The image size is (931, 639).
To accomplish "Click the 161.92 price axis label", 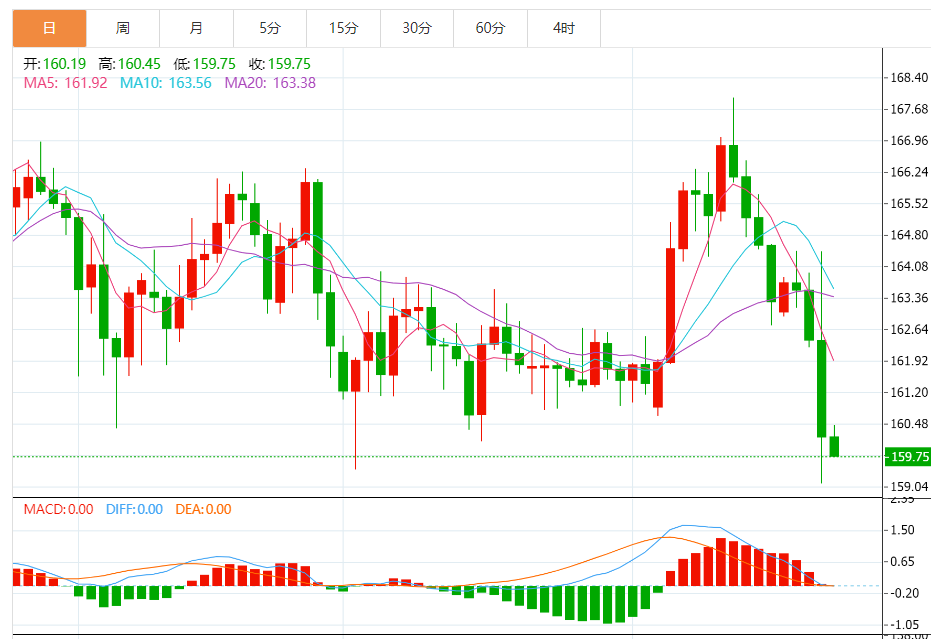I will pyautogui.click(x=908, y=360).
